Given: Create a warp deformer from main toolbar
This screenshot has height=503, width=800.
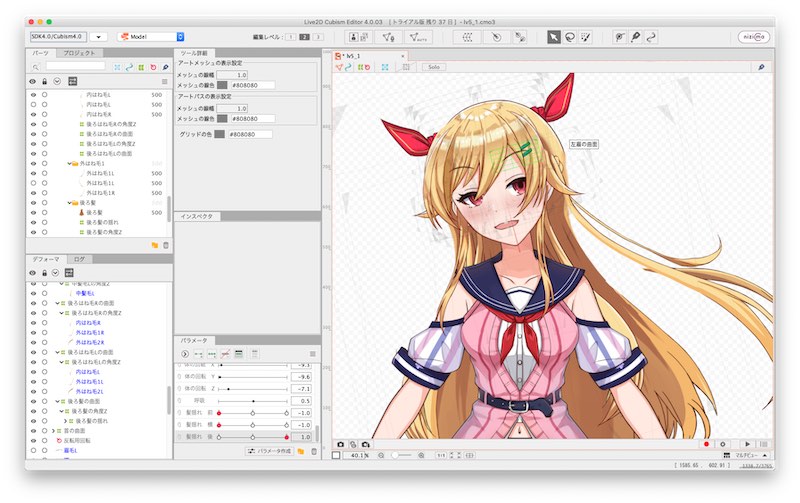Looking at the screenshot, I should (x=467, y=37).
